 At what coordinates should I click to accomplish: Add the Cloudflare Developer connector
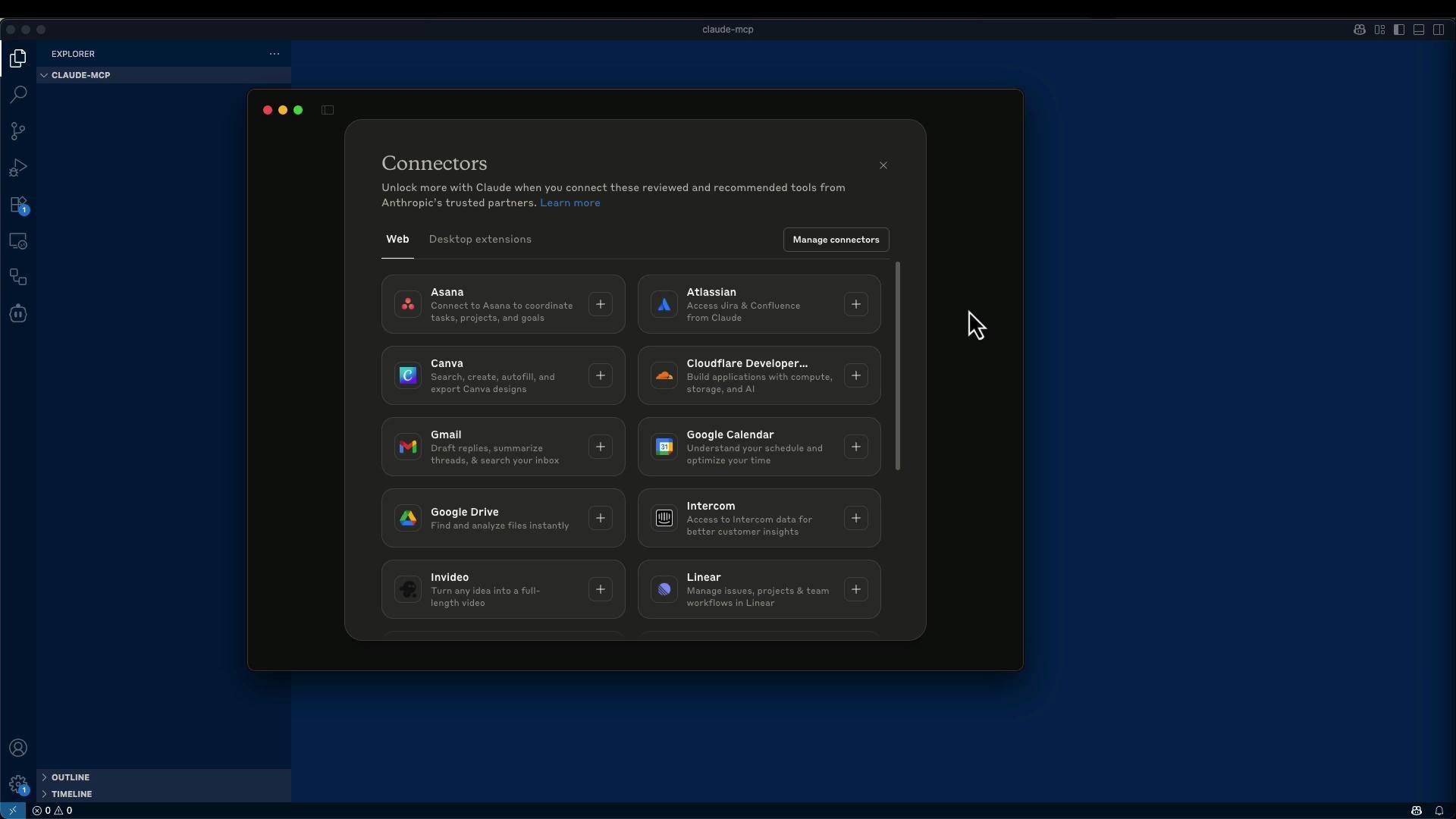[856, 376]
